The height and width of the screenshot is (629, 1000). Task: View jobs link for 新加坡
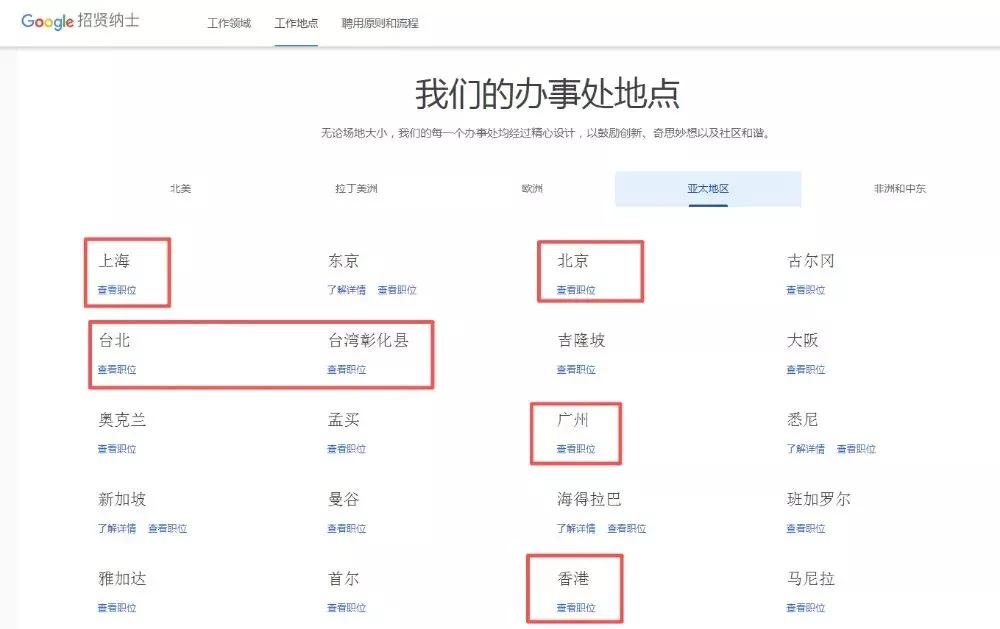pos(167,529)
